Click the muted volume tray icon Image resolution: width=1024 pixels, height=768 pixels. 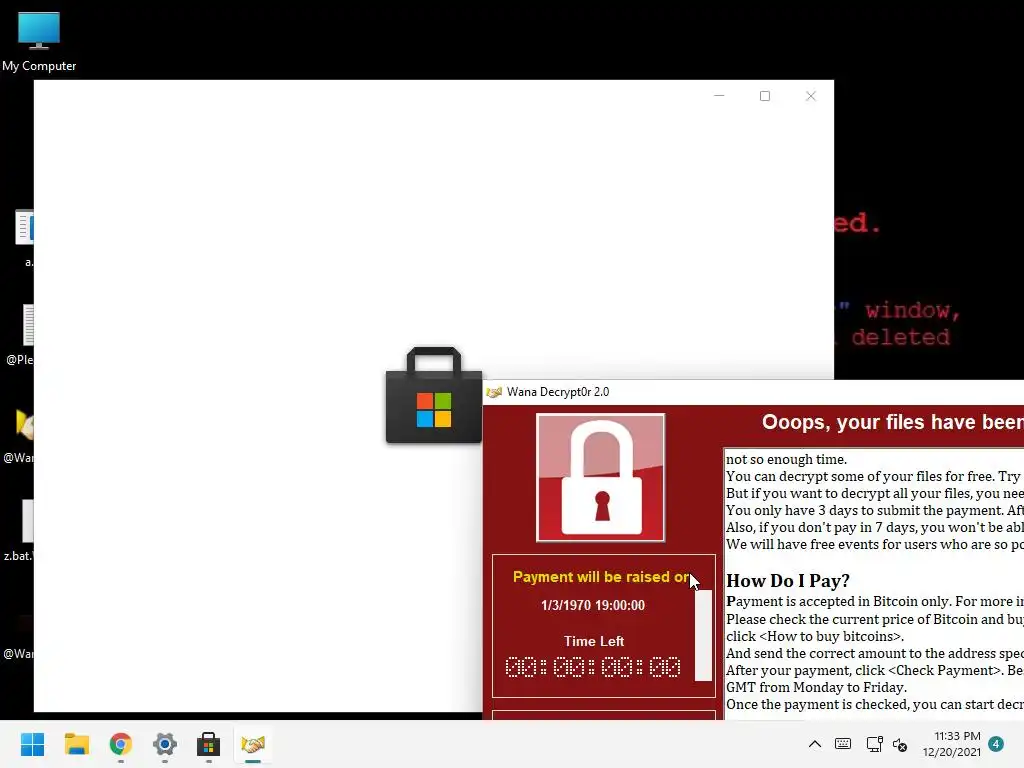(x=901, y=744)
